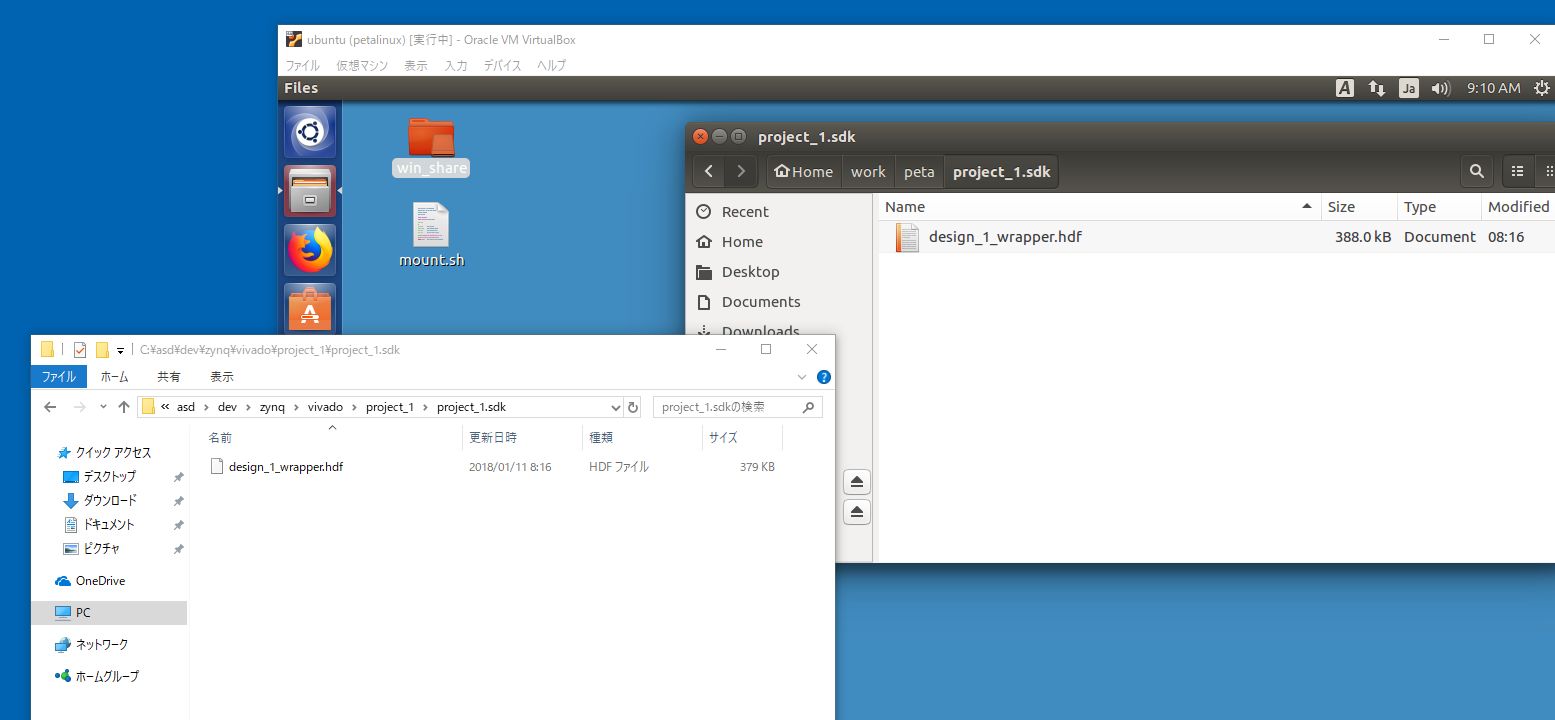Select the Home breadcrumb in the Files path bar

pos(803,171)
